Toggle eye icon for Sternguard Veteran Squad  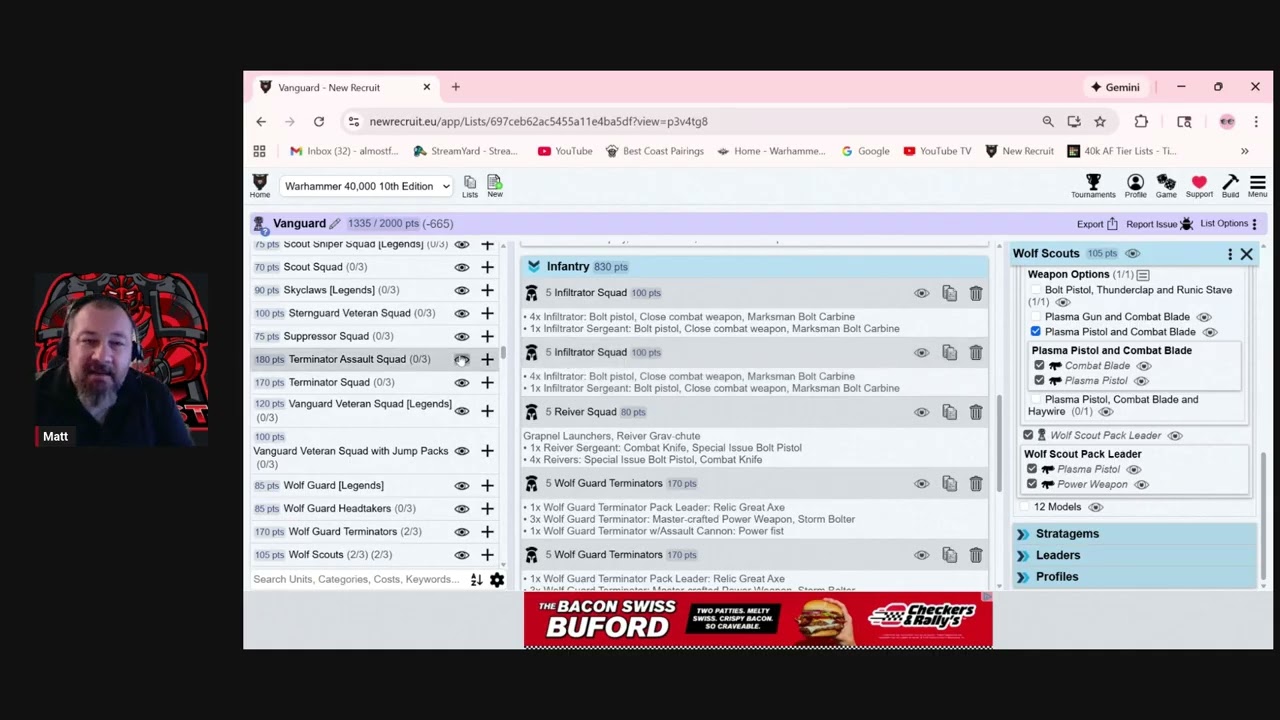pyautogui.click(x=461, y=313)
